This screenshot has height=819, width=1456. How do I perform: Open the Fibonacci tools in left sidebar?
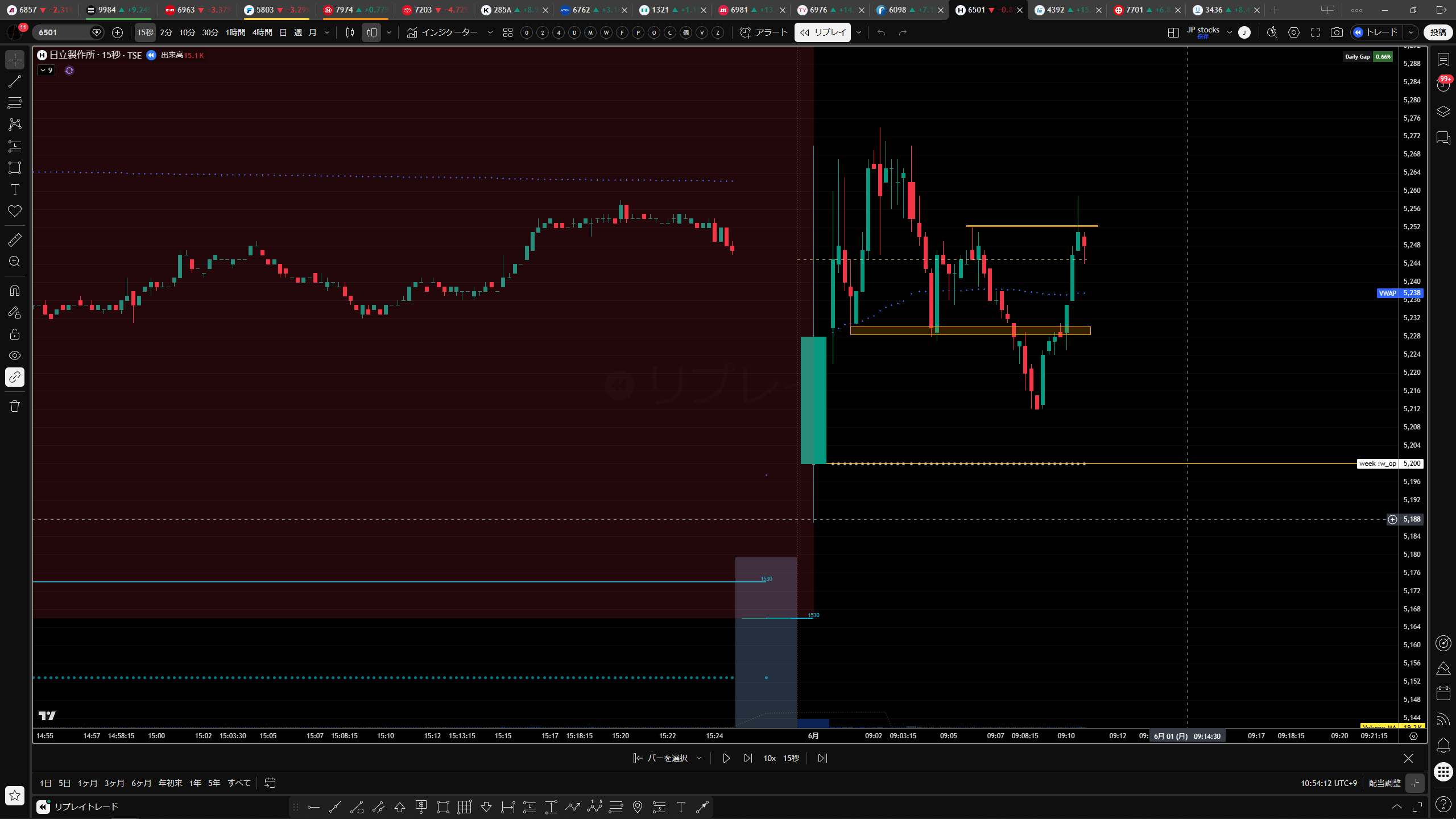coord(15,103)
